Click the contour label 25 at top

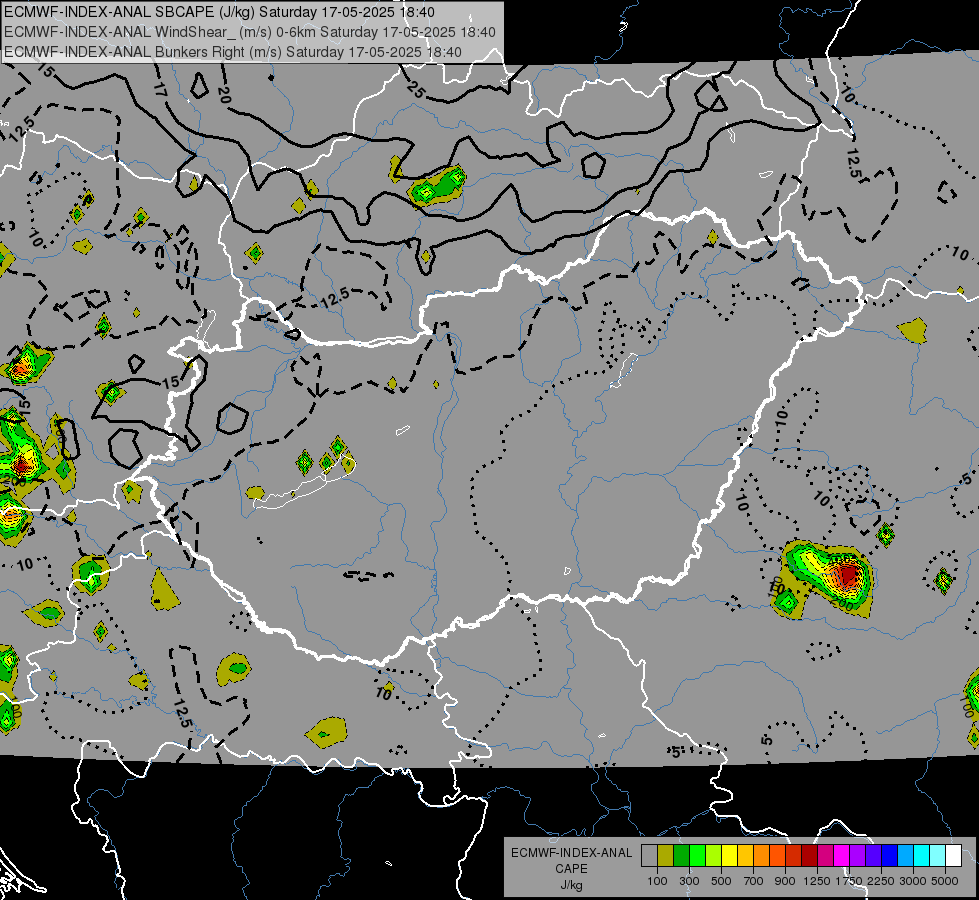coord(415,90)
